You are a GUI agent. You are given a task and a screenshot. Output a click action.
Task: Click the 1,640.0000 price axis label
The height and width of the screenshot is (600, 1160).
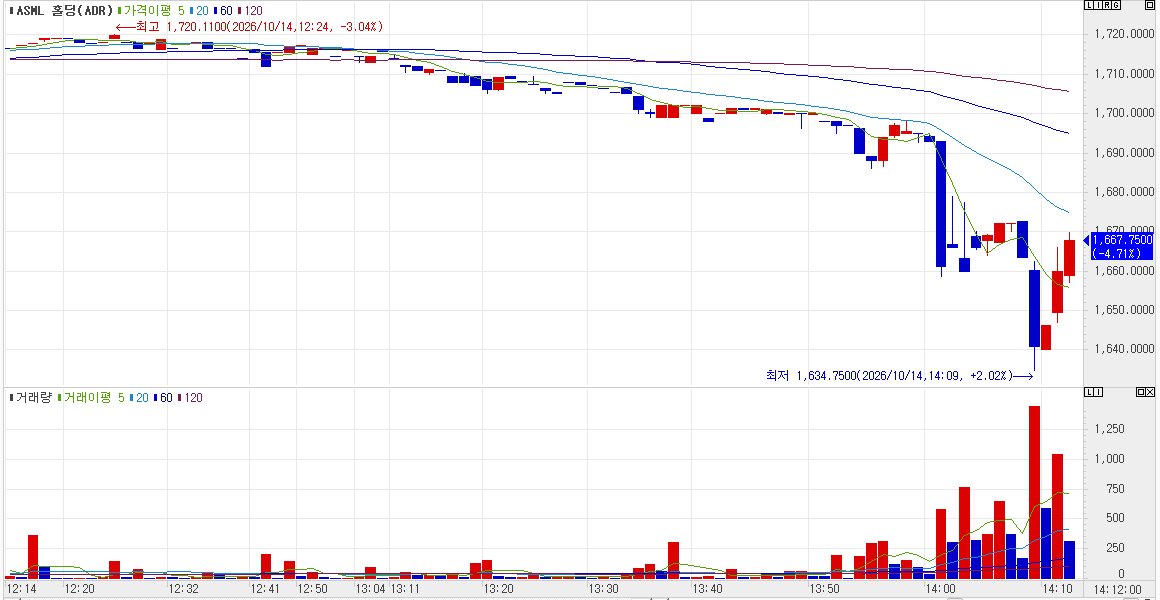pyautogui.click(x=1124, y=349)
